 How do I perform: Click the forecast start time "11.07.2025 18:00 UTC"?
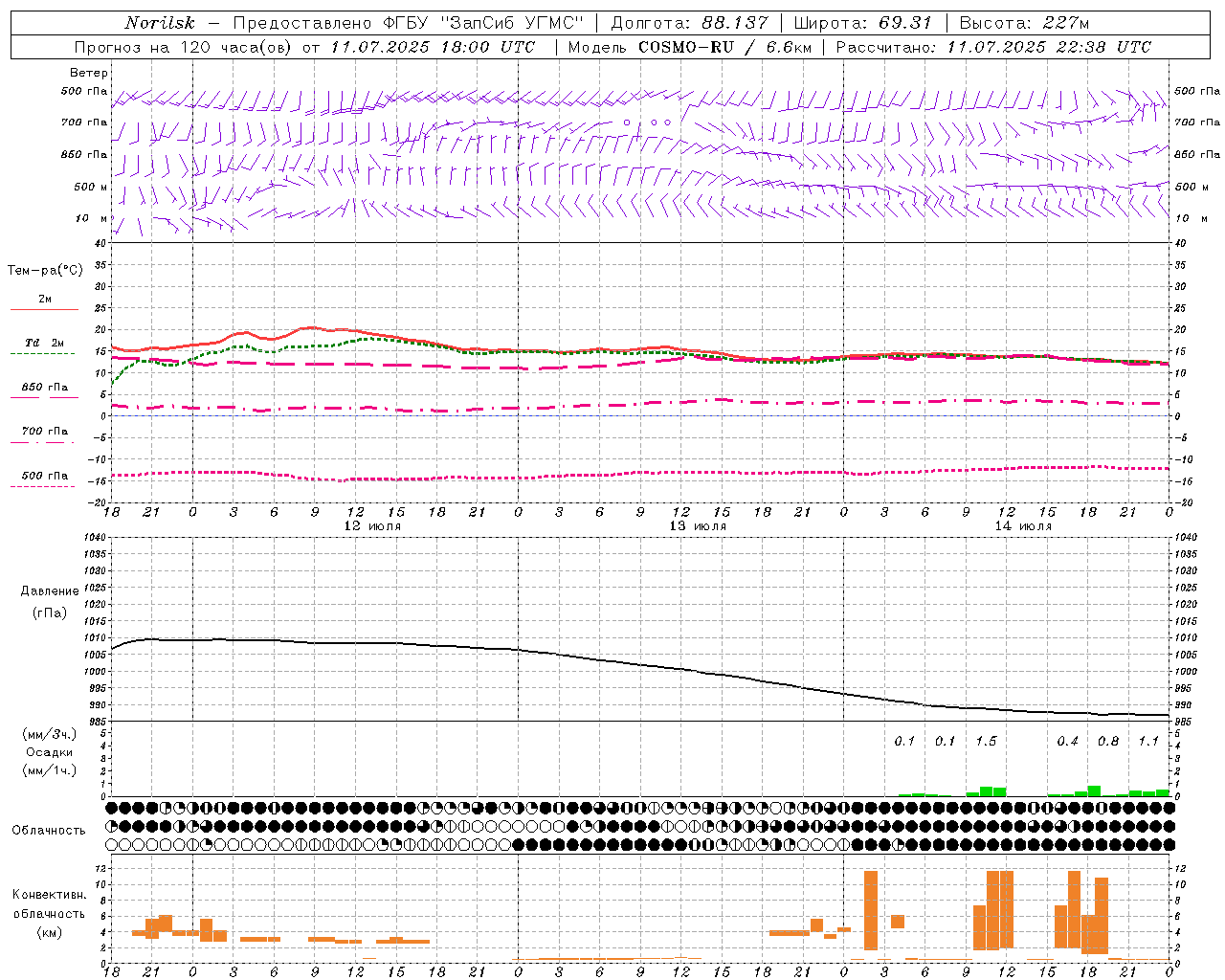point(433,47)
